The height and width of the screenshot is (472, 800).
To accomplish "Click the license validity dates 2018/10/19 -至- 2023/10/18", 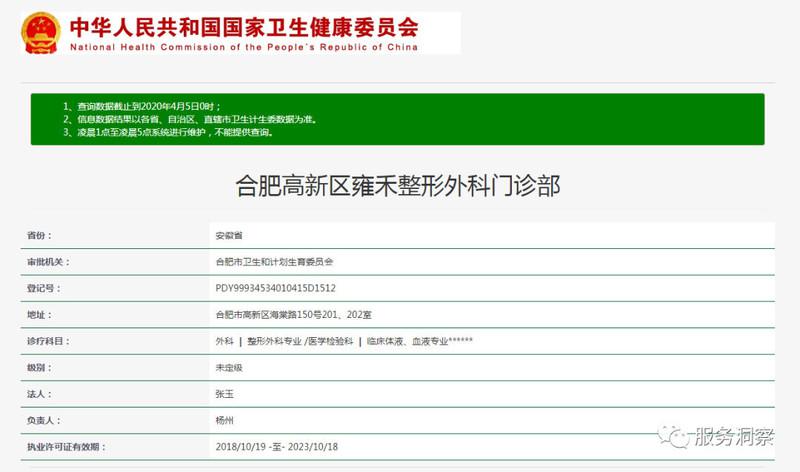I will 275,447.
